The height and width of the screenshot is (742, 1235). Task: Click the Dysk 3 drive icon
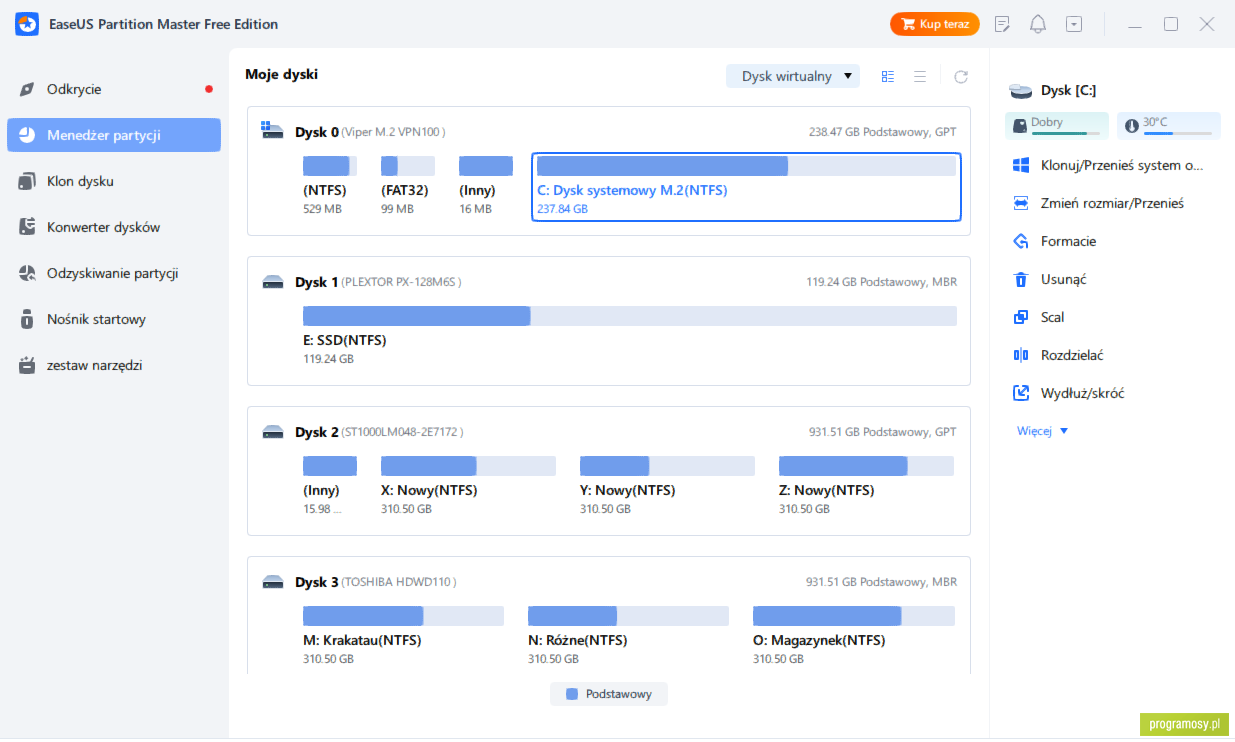point(272,582)
